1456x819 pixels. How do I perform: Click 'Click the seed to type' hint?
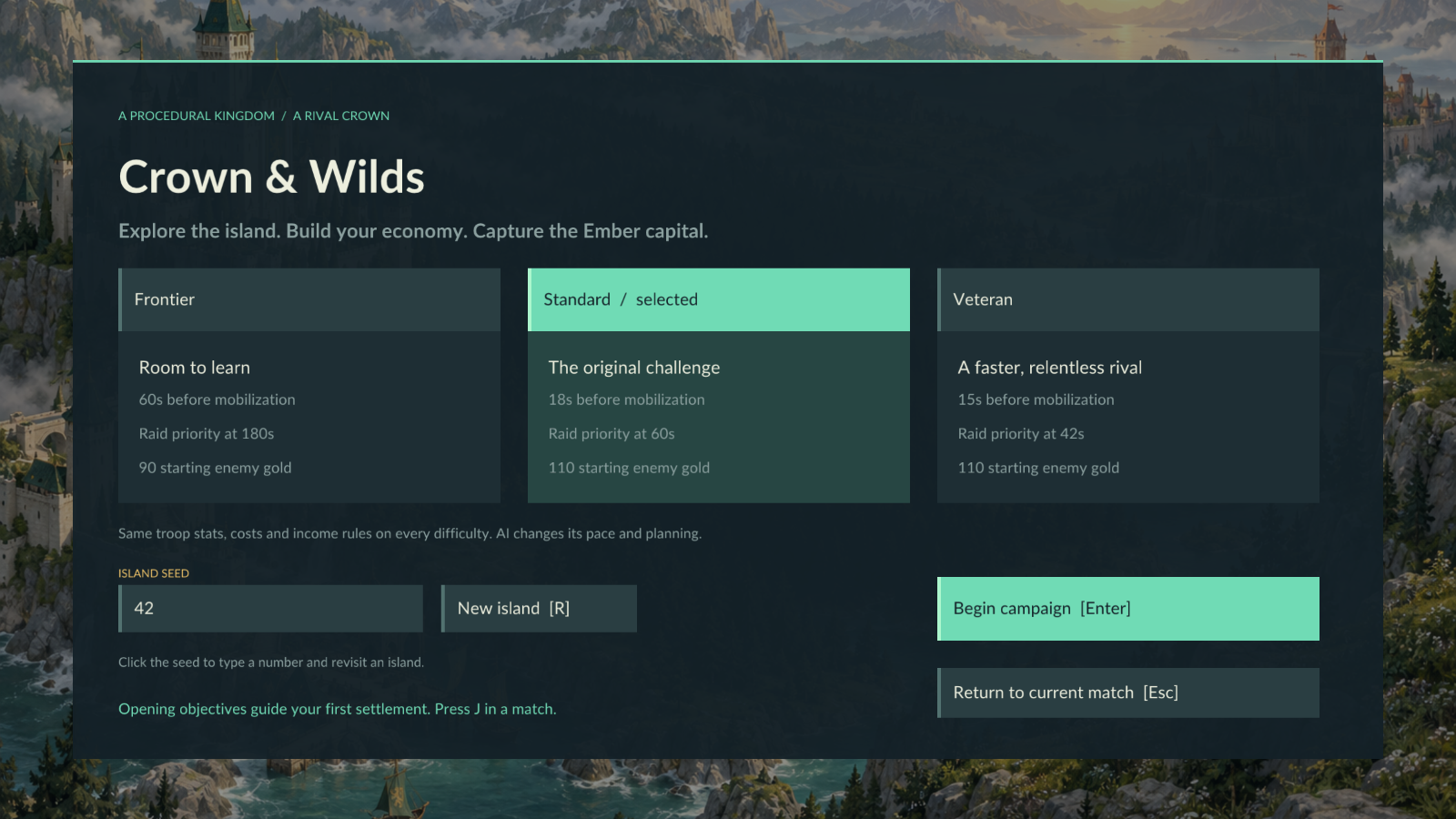coord(271,662)
